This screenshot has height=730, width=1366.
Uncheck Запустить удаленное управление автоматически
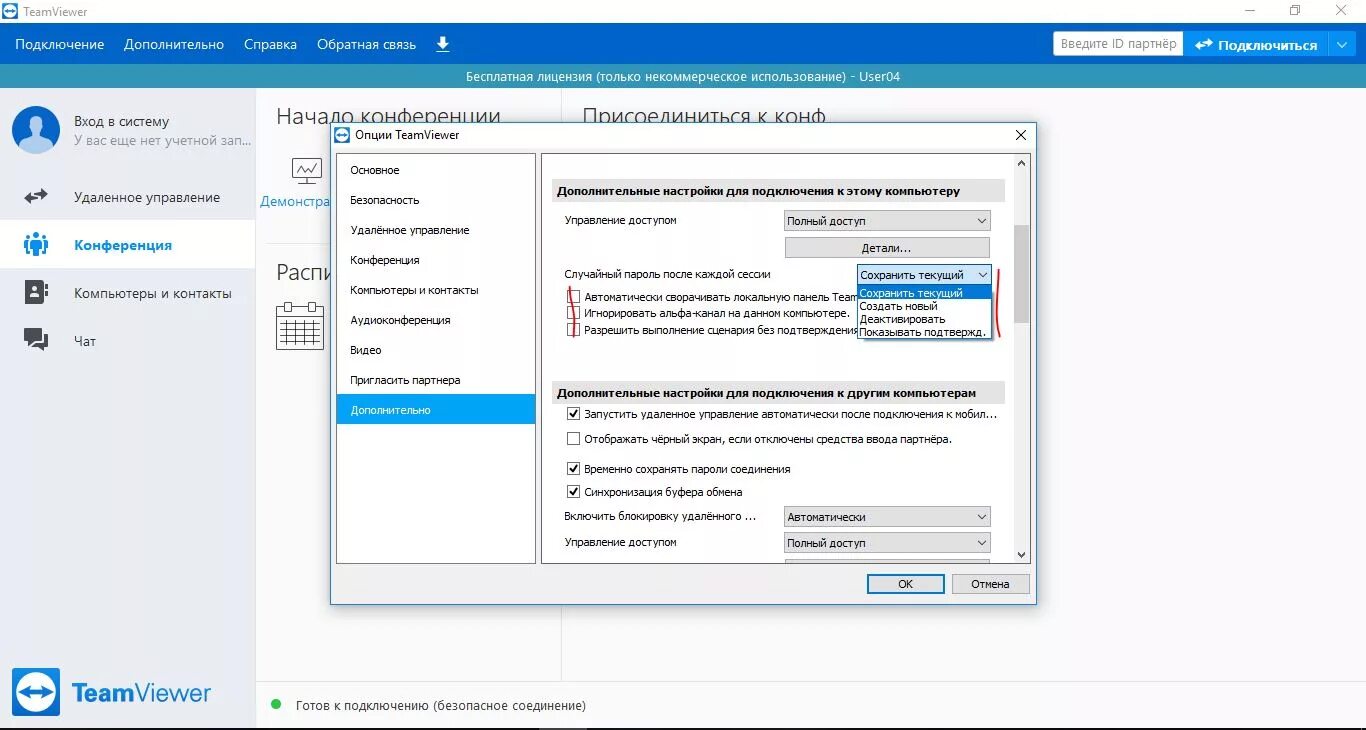click(574, 414)
